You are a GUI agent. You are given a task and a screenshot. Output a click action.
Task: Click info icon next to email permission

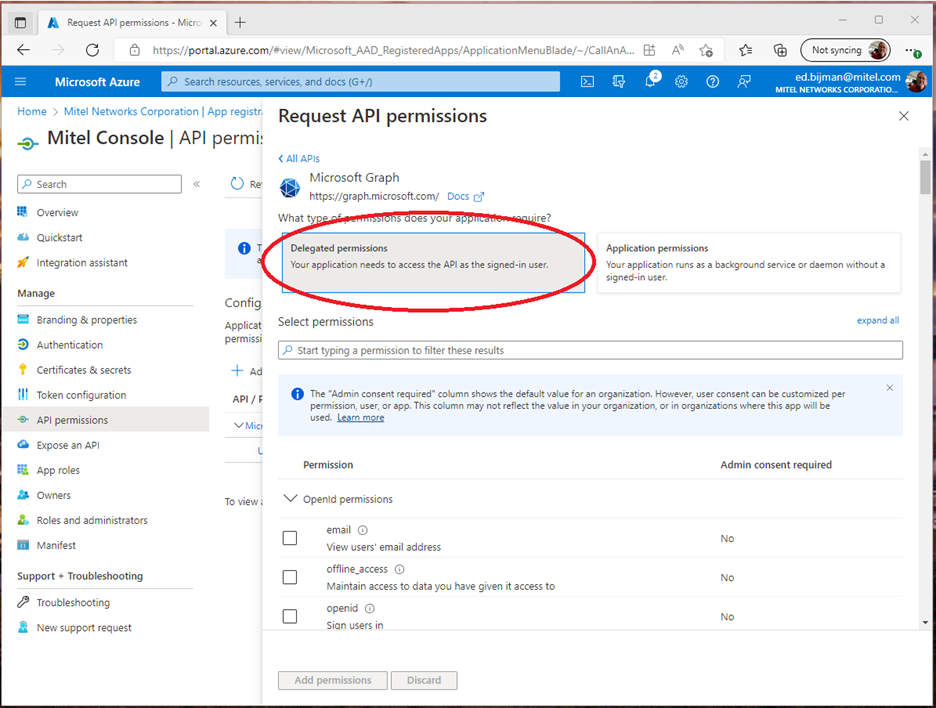[x=363, y=530]
